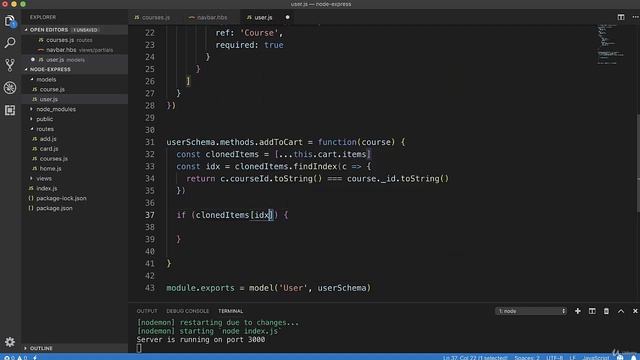This screenshot has height=360, width=640.
Task: Split the editor to the right
Action: (621, 17)
